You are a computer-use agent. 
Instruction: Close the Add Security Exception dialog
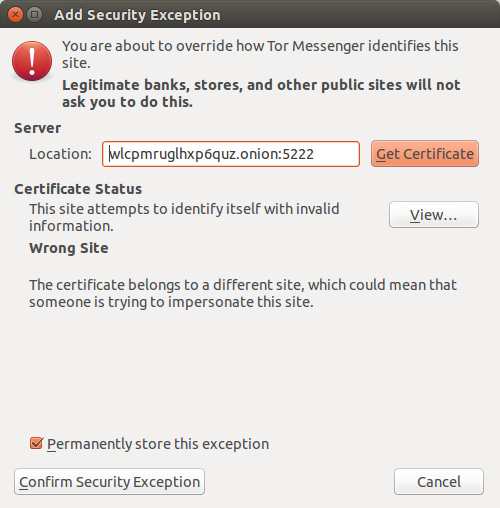[15, 15]
